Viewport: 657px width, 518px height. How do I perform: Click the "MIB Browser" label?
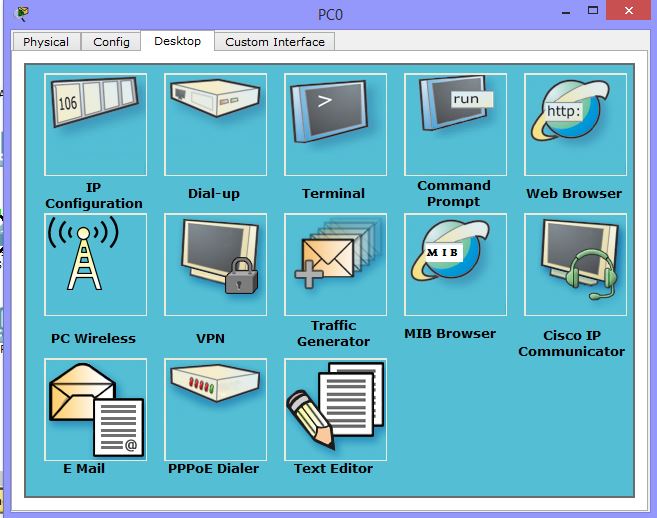tap(450, 334)
